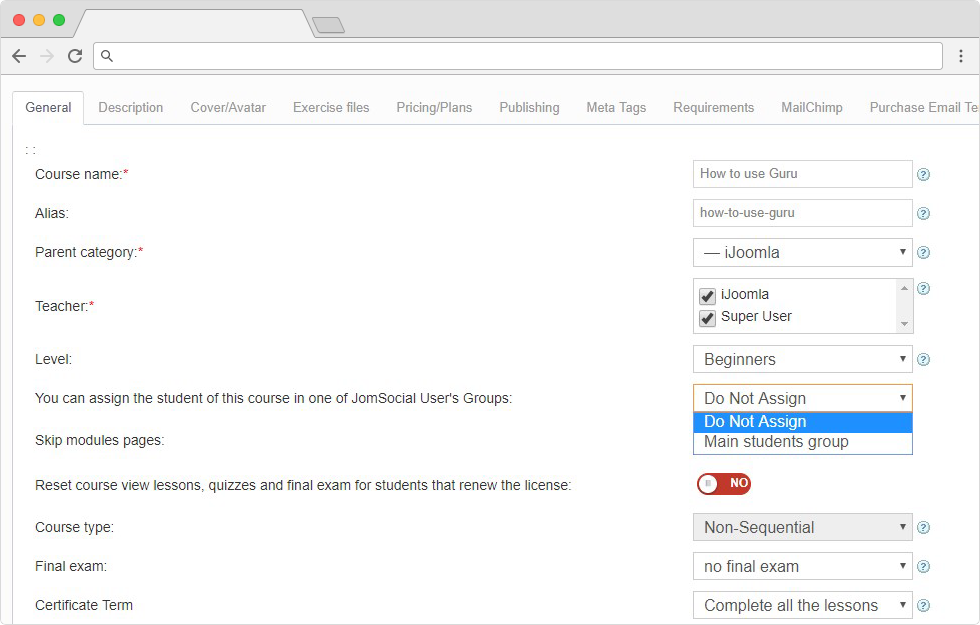The width and height of the screenshot is (980, 625).
Task: Click help icon next to Parent category
Action: 923,253
